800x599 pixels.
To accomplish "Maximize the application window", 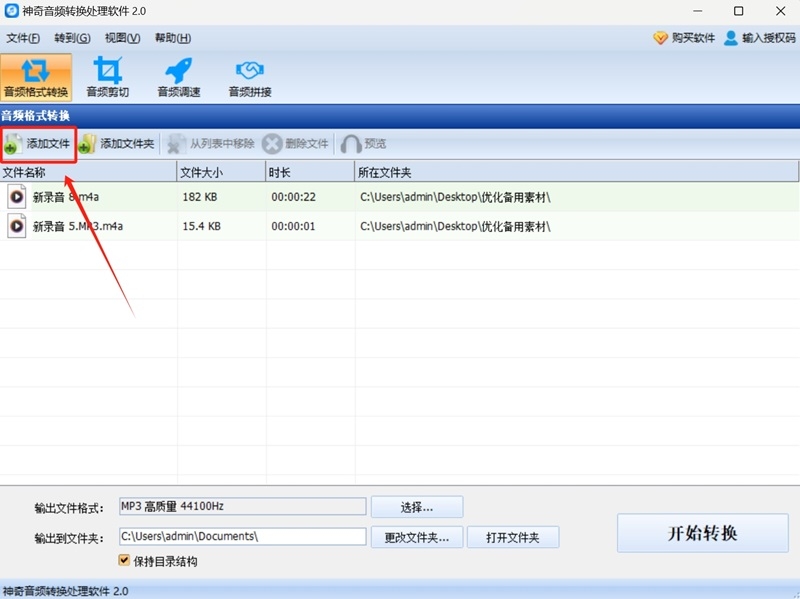I will 738,11.
